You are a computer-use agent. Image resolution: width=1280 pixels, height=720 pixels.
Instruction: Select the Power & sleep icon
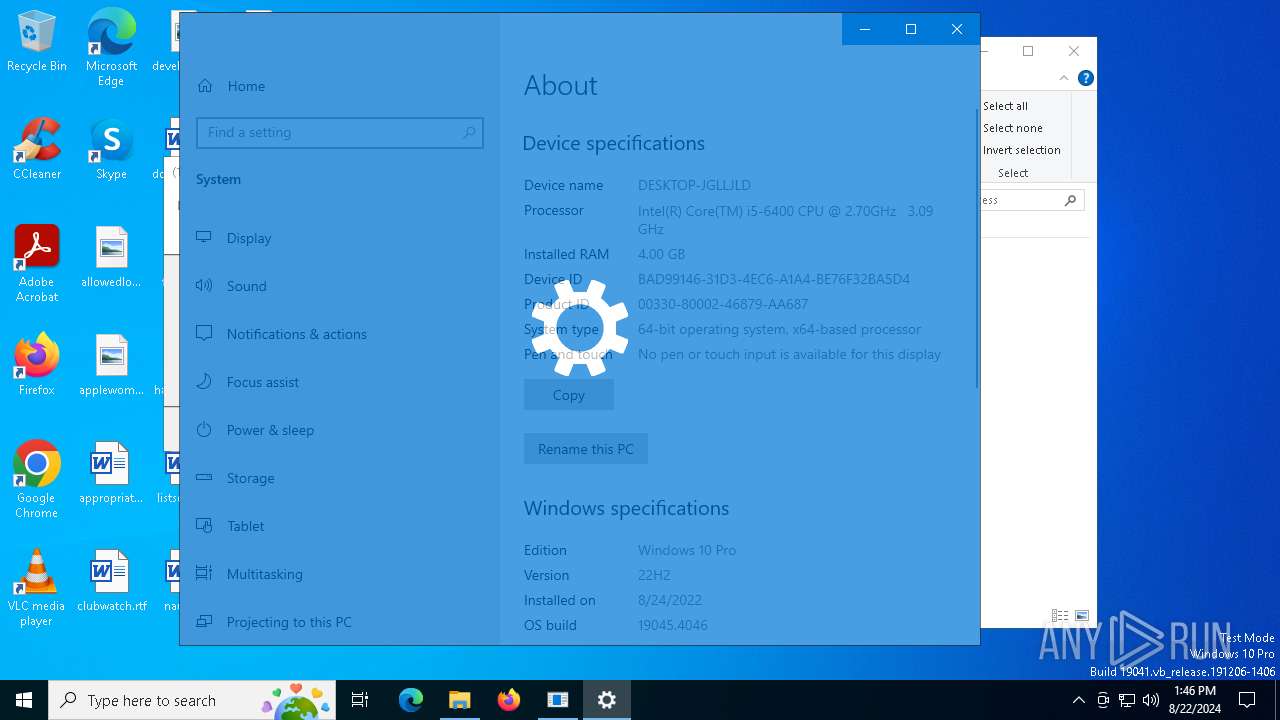tap(204, 430)
